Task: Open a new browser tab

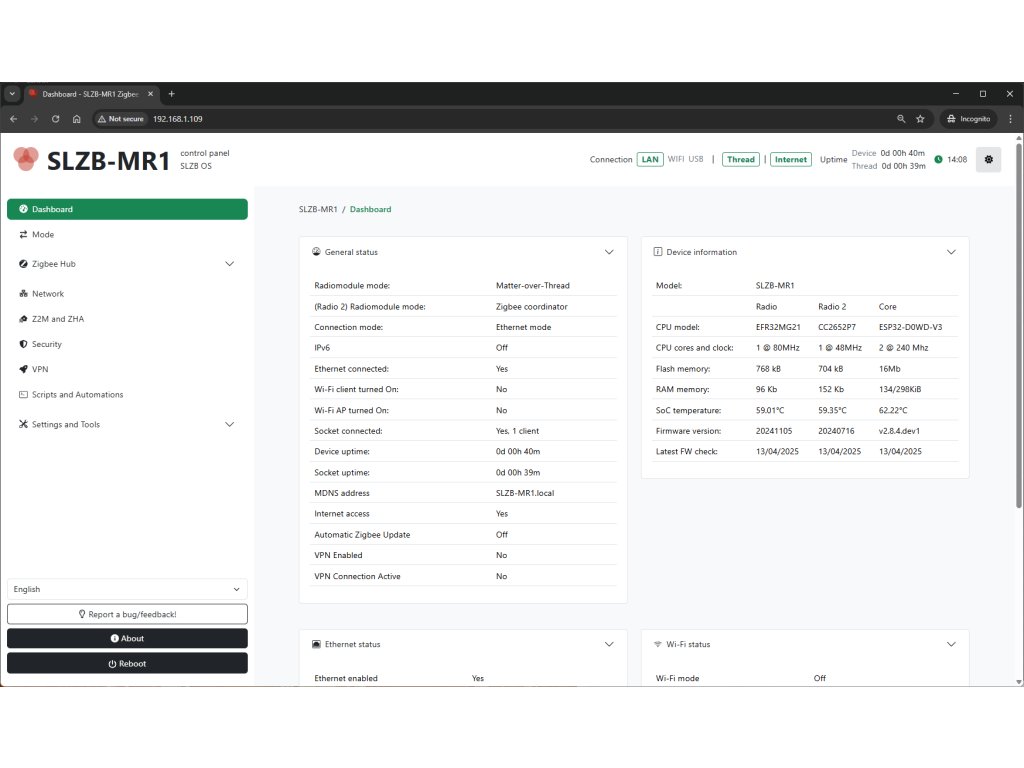Action: tap(171, 94)
